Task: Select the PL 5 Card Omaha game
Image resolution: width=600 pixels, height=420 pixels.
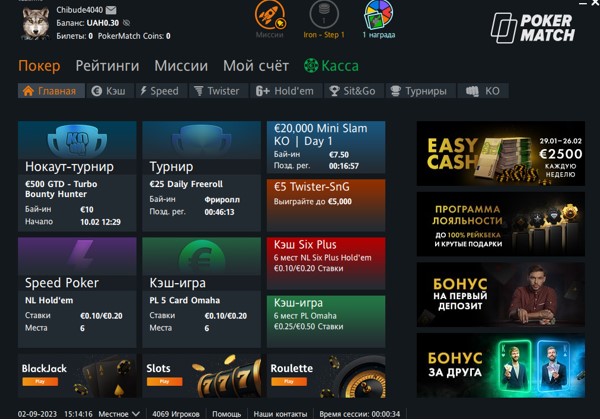Action: pos(184,300)
